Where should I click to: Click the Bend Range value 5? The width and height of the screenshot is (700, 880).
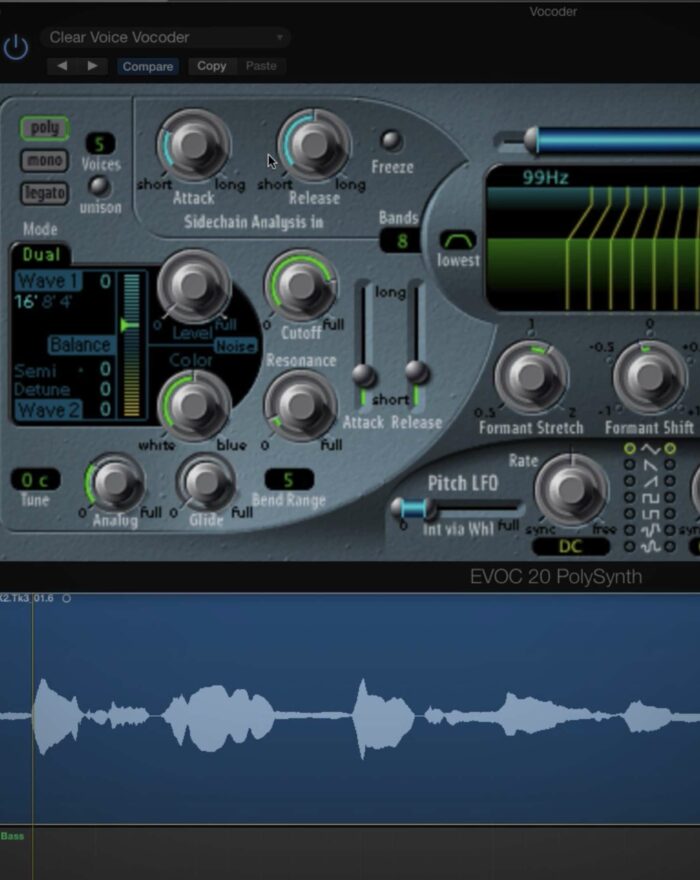click(289, 480)
